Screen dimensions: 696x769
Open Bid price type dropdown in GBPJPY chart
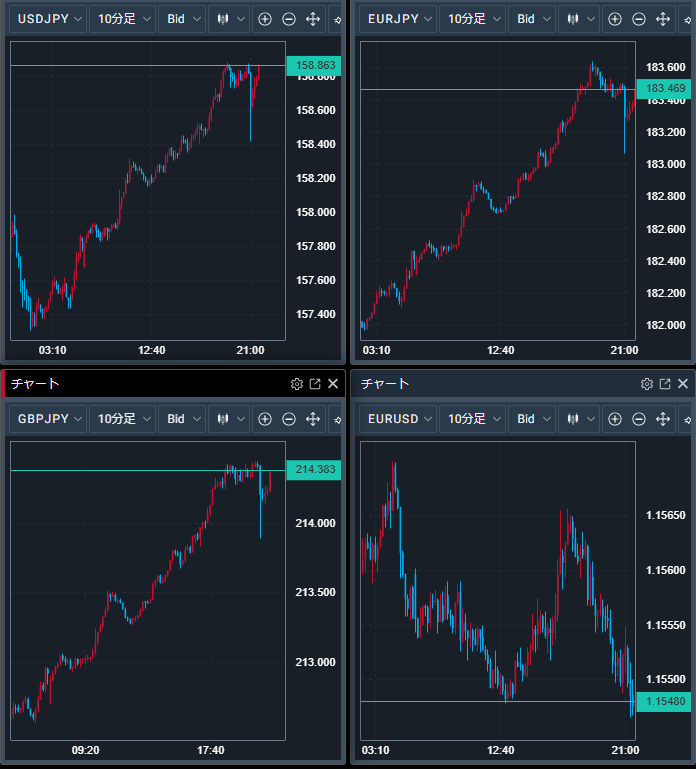[x=182, y=419]
